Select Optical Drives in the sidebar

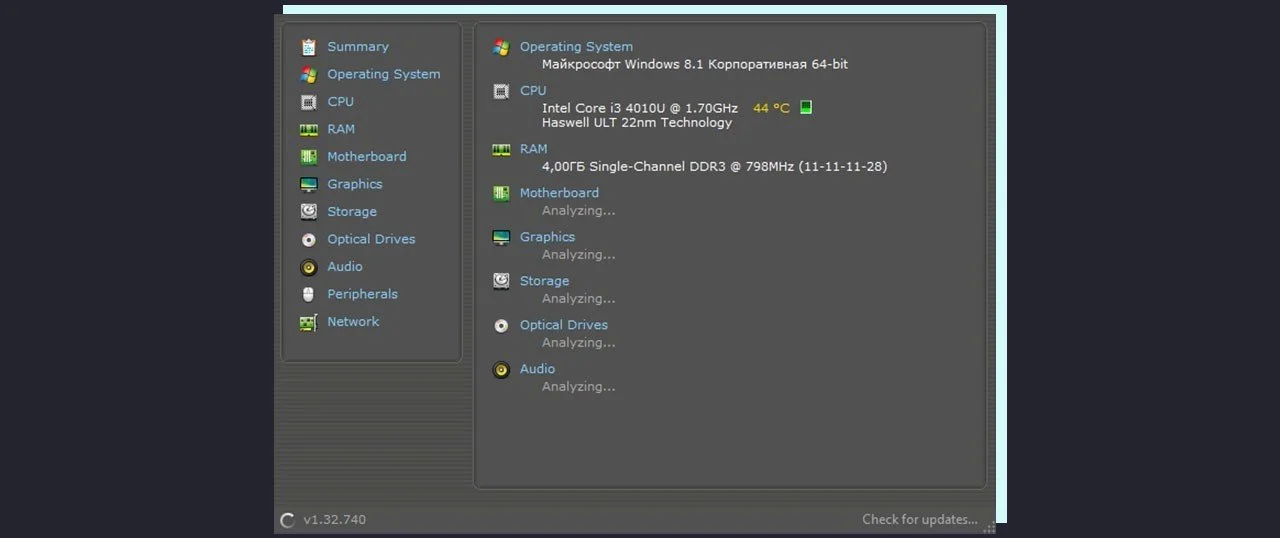tap(371, 239)
